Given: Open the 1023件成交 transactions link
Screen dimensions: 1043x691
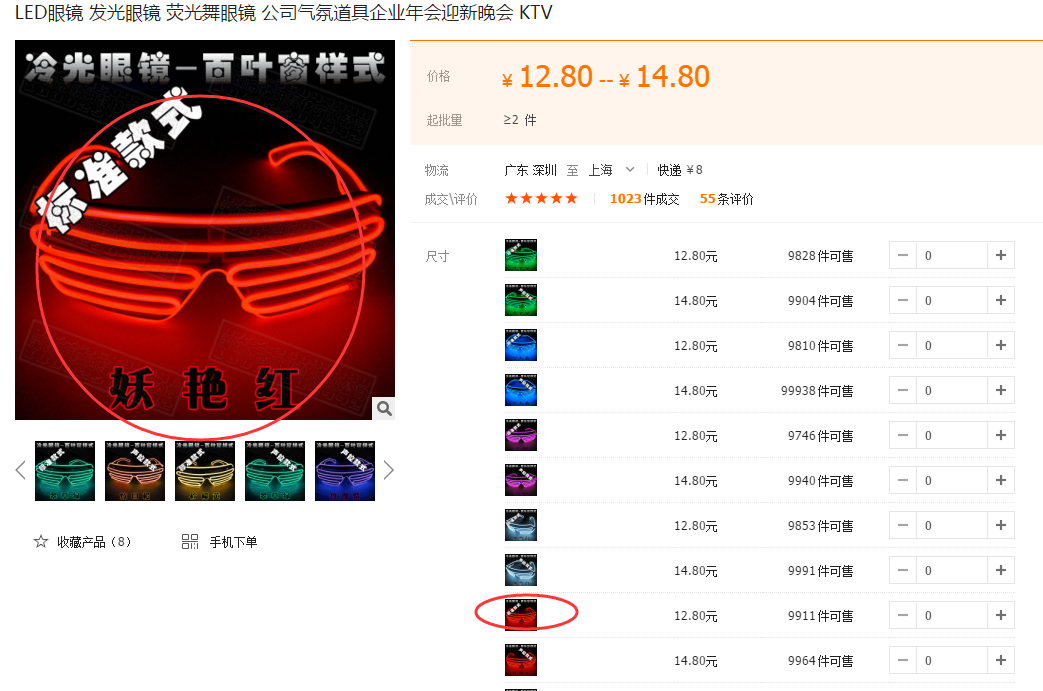Looking at the screenshot, I should click(644, 199).
